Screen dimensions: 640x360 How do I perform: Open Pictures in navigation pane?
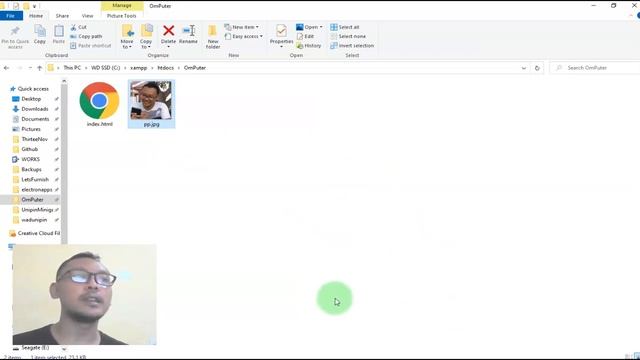[x=31, y=129]
